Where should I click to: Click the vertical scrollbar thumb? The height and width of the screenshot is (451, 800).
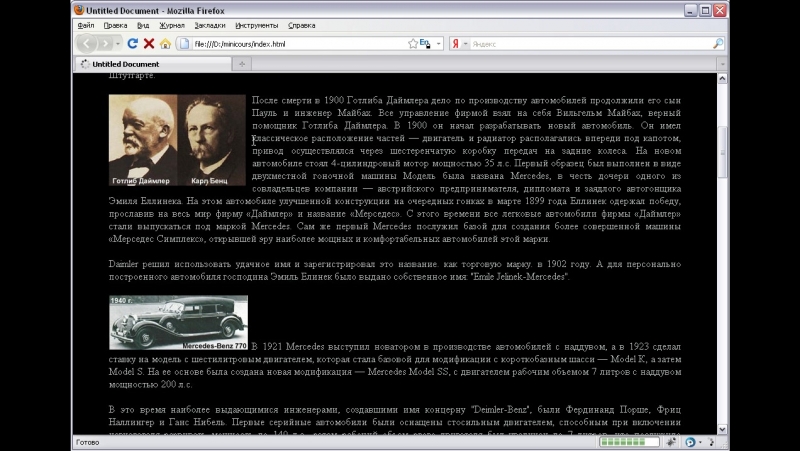coord(722,152)
